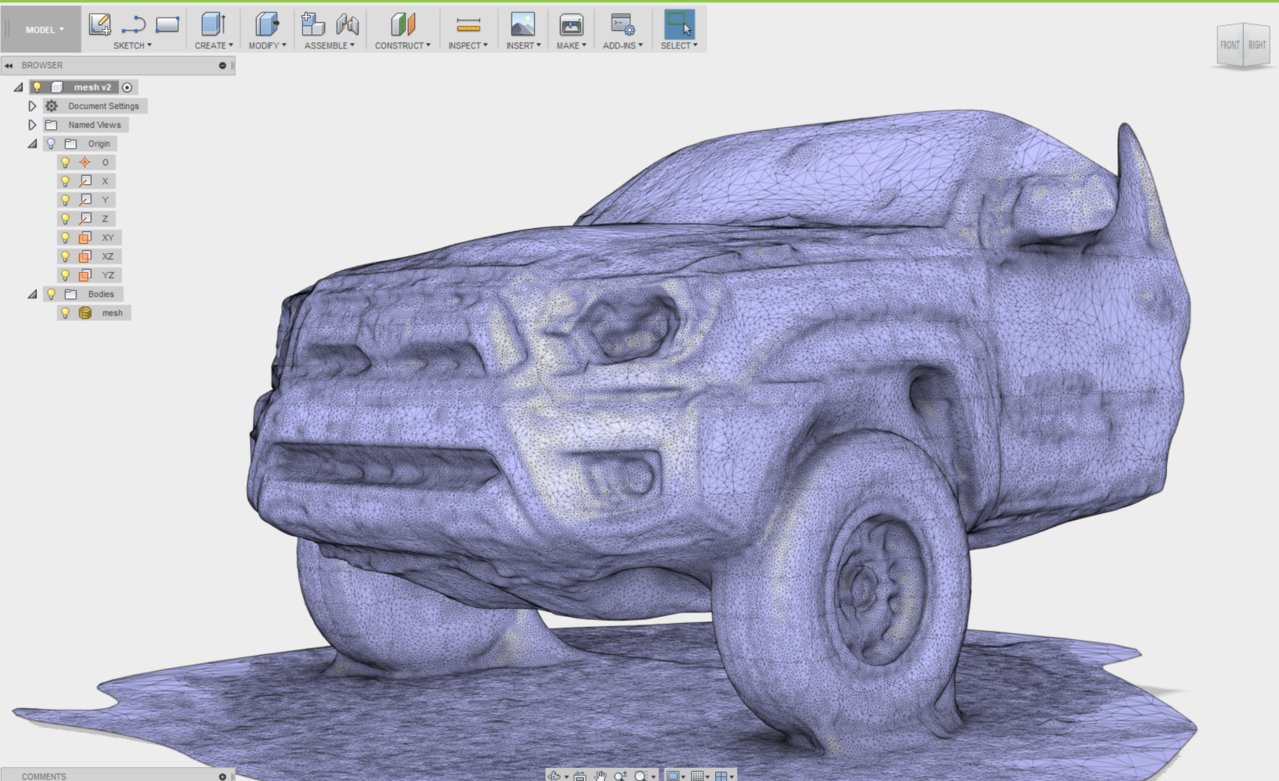Image resolution: width=1279 pixels, height=781 pixels.
Task: Select the Orbit navigation icon
Action: pyautogui.click(x=556, y=775)
